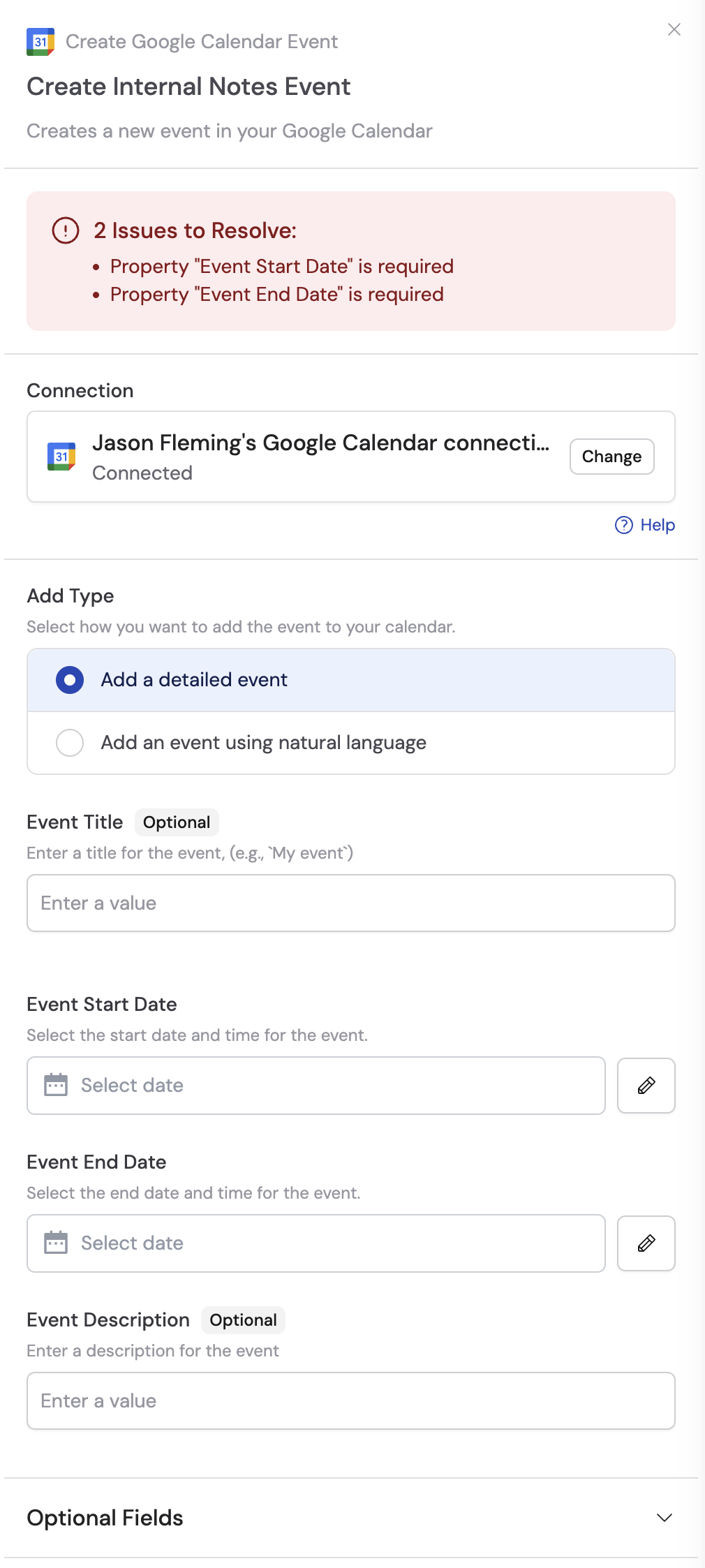Click the Change button for the connection
705x1568 pixels.
click(x=611, y=456)
